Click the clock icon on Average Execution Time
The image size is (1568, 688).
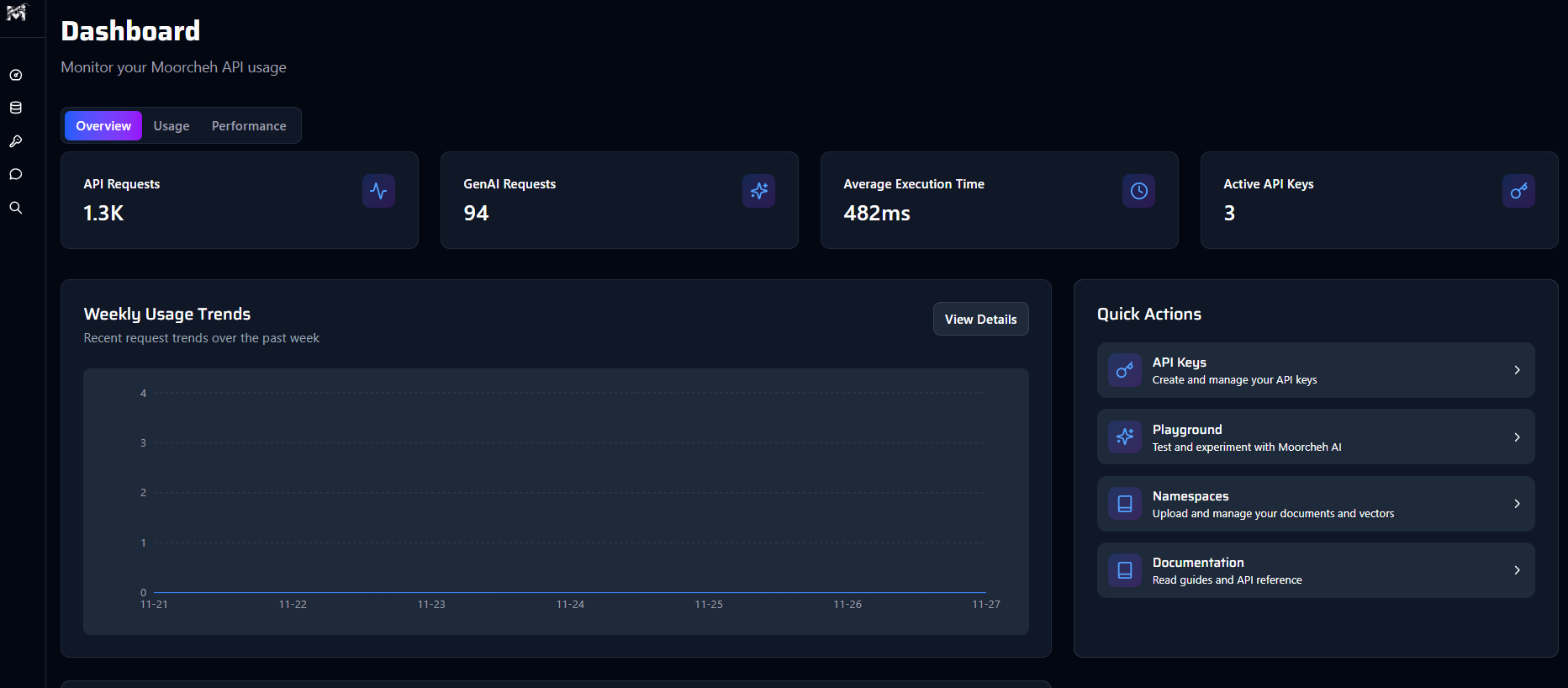[1138, 191]
